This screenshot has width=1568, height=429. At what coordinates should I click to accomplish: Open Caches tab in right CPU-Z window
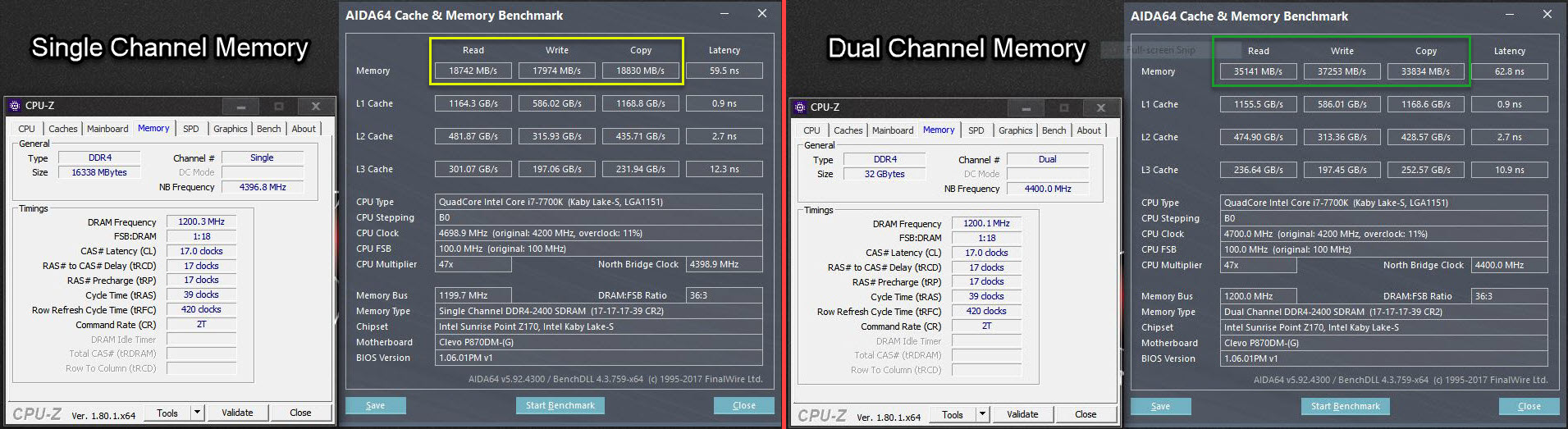[x=848, y=130]
